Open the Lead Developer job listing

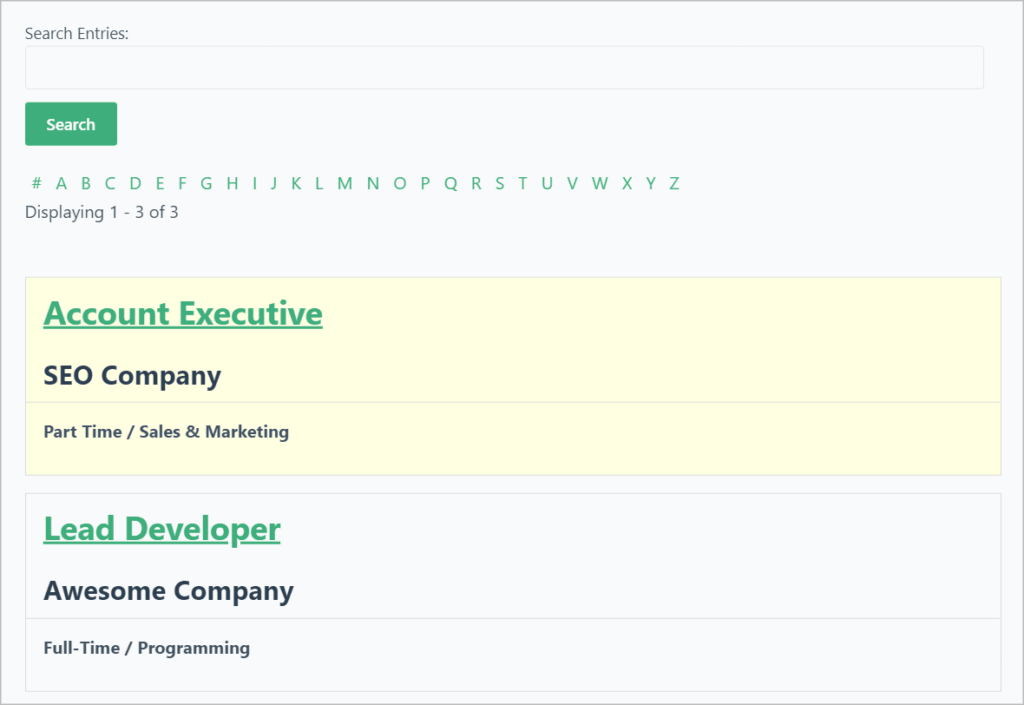pyautogui.click(x=162, y=529)
